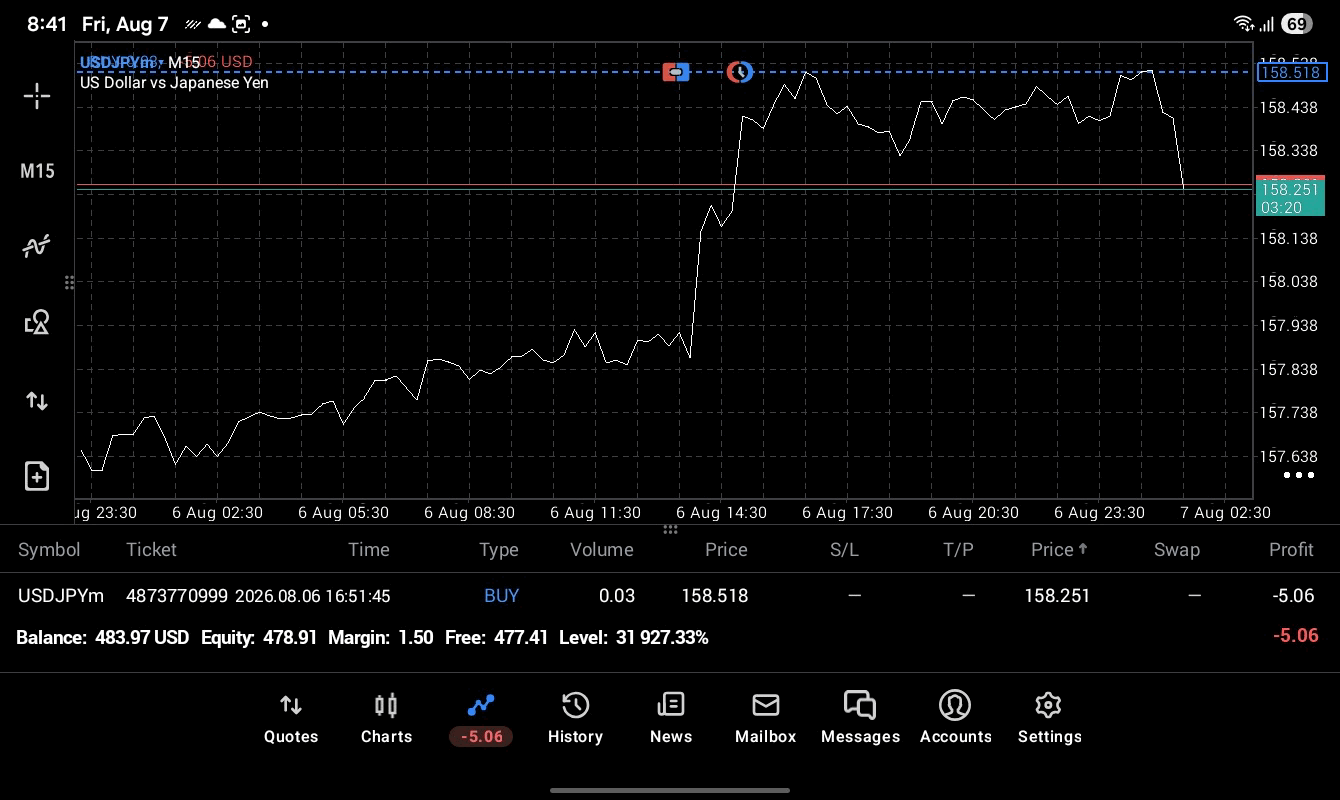This screenshot has height=800, width=1340.
Task: Open the M15 timeframe selector
Action: (x=37, y=171)
